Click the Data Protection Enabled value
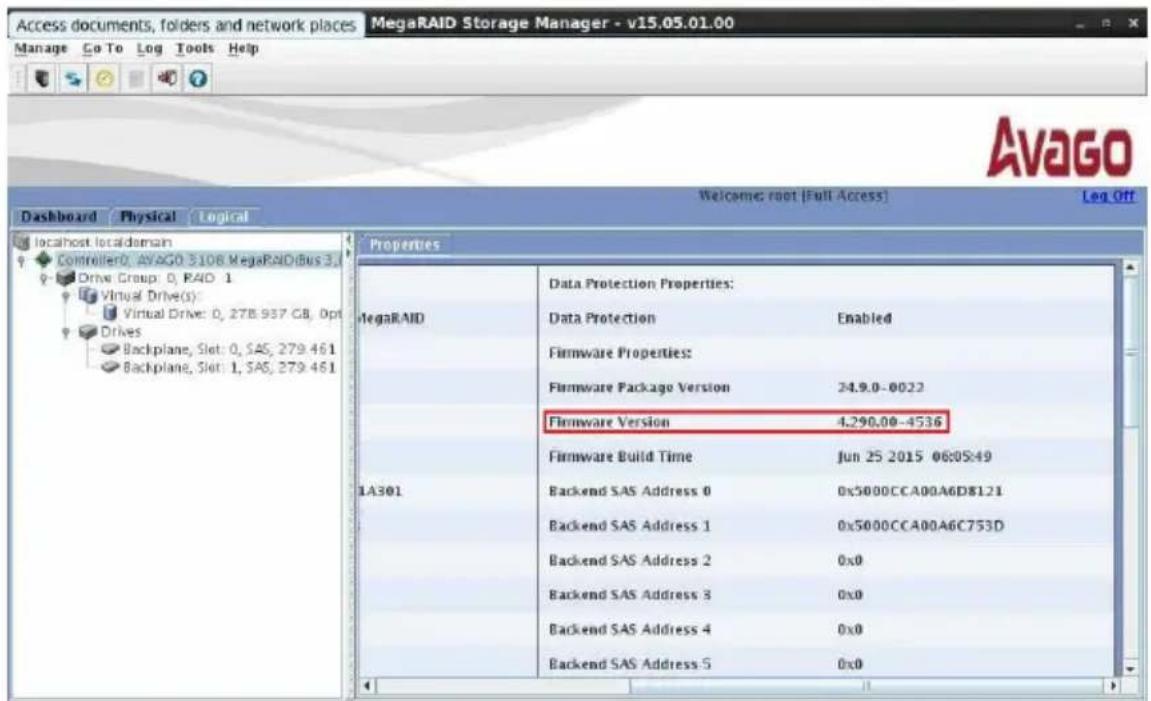 (864, 318)
